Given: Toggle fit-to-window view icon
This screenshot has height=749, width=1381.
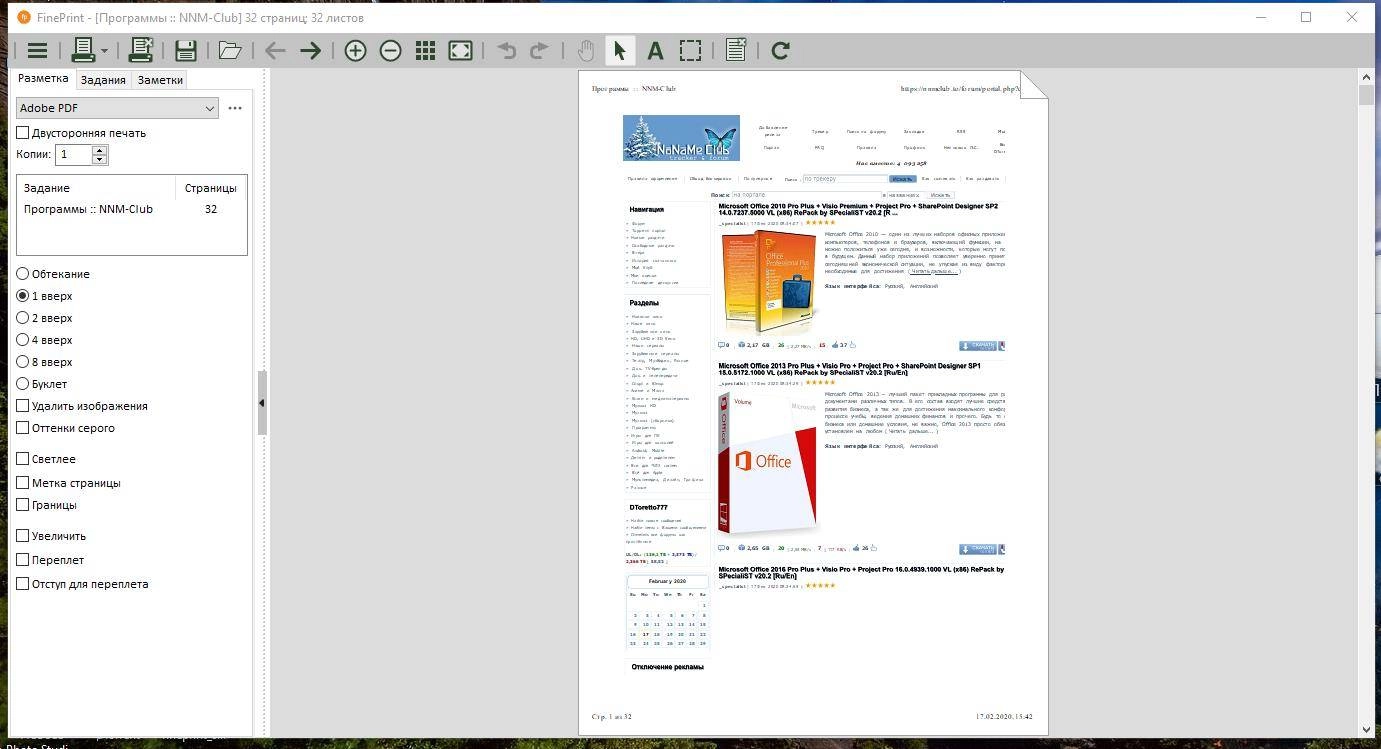Looking at the screenshot, I should (x=460, y=50).
